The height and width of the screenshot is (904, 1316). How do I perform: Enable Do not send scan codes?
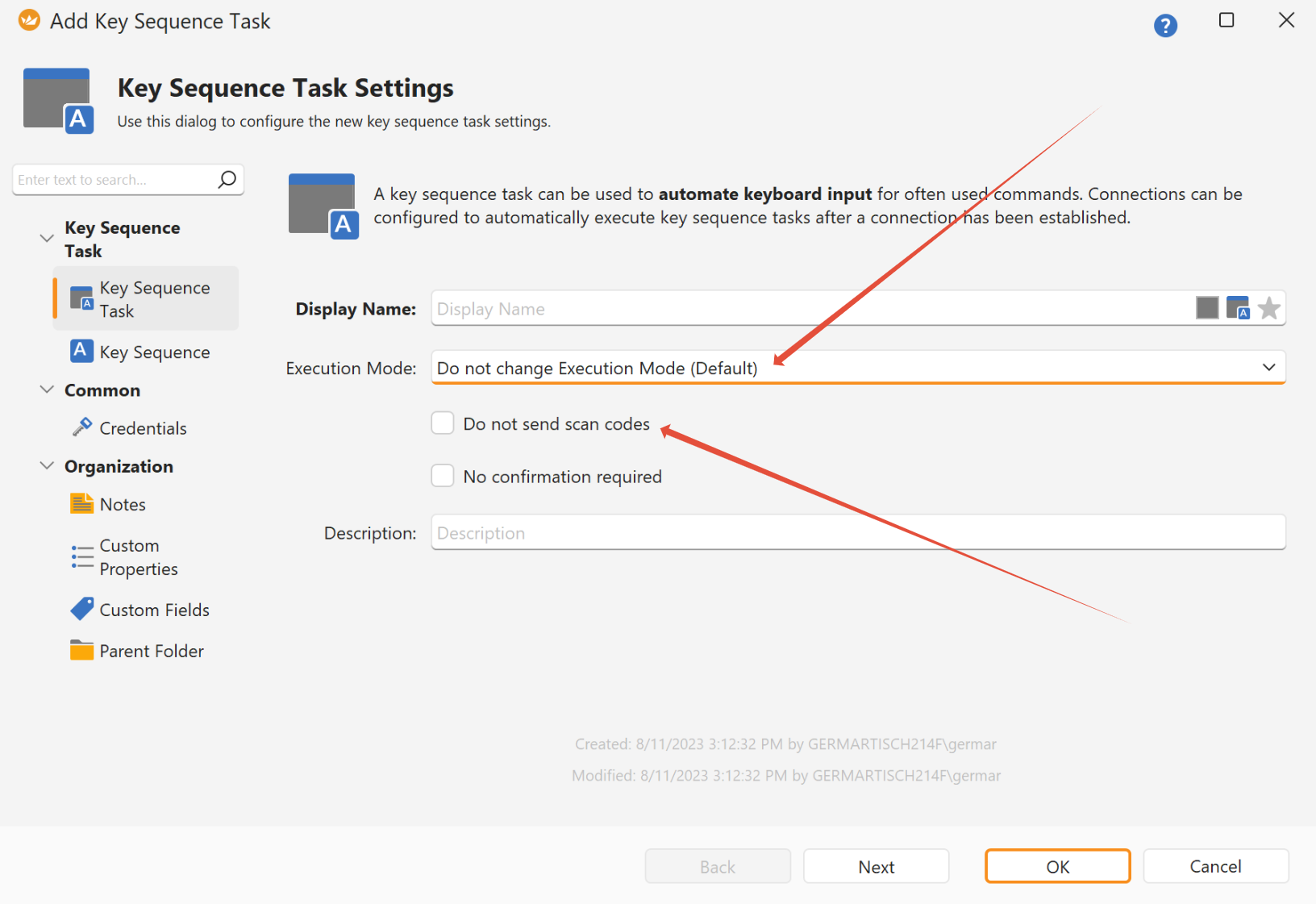point(443,423)
